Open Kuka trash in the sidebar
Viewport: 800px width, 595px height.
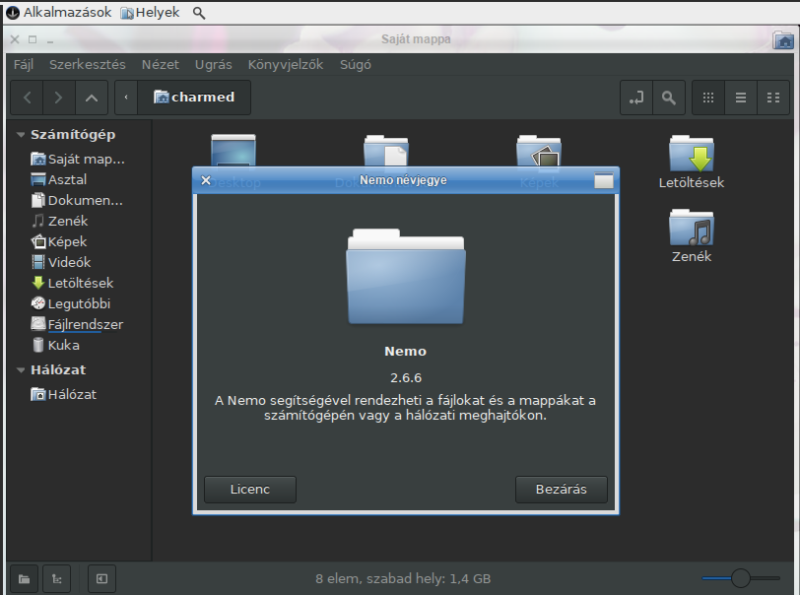[55, 345]
